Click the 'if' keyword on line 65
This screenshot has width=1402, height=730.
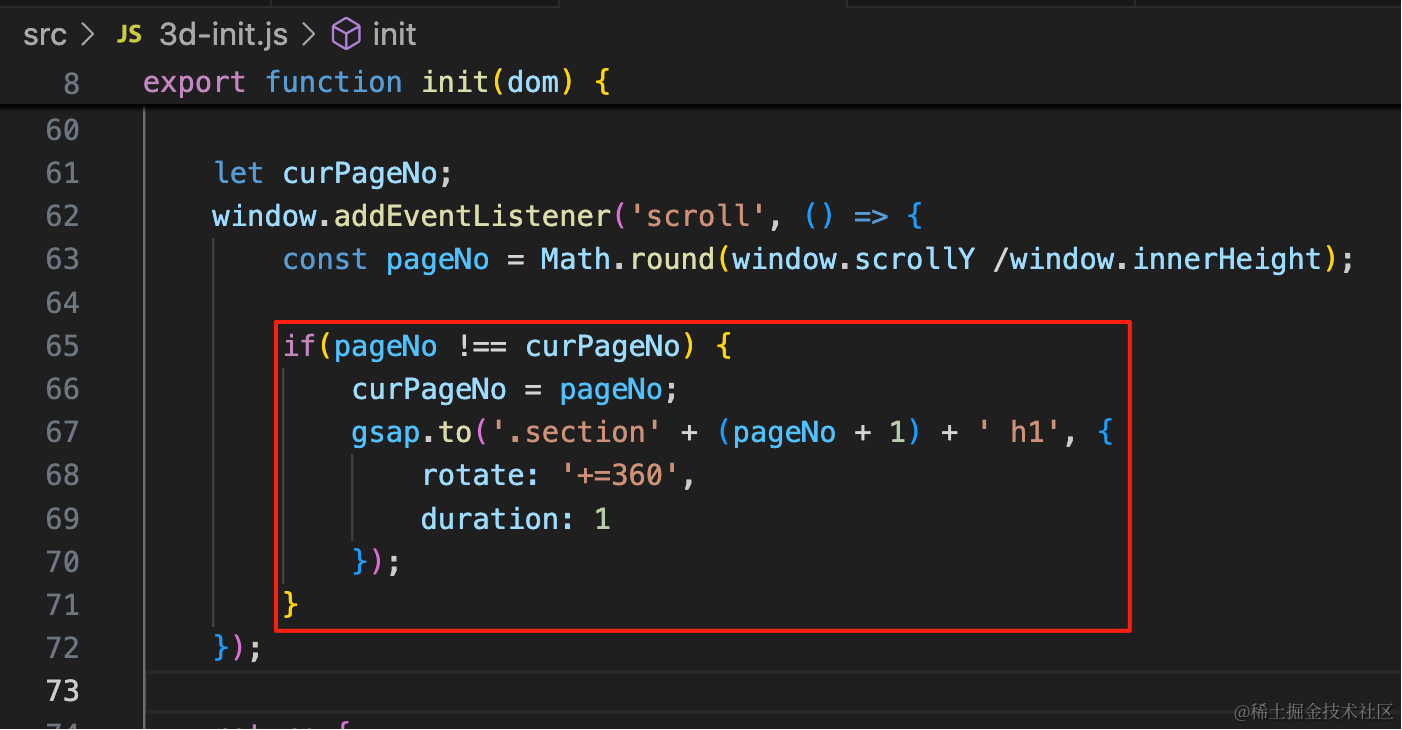point(300,346)
